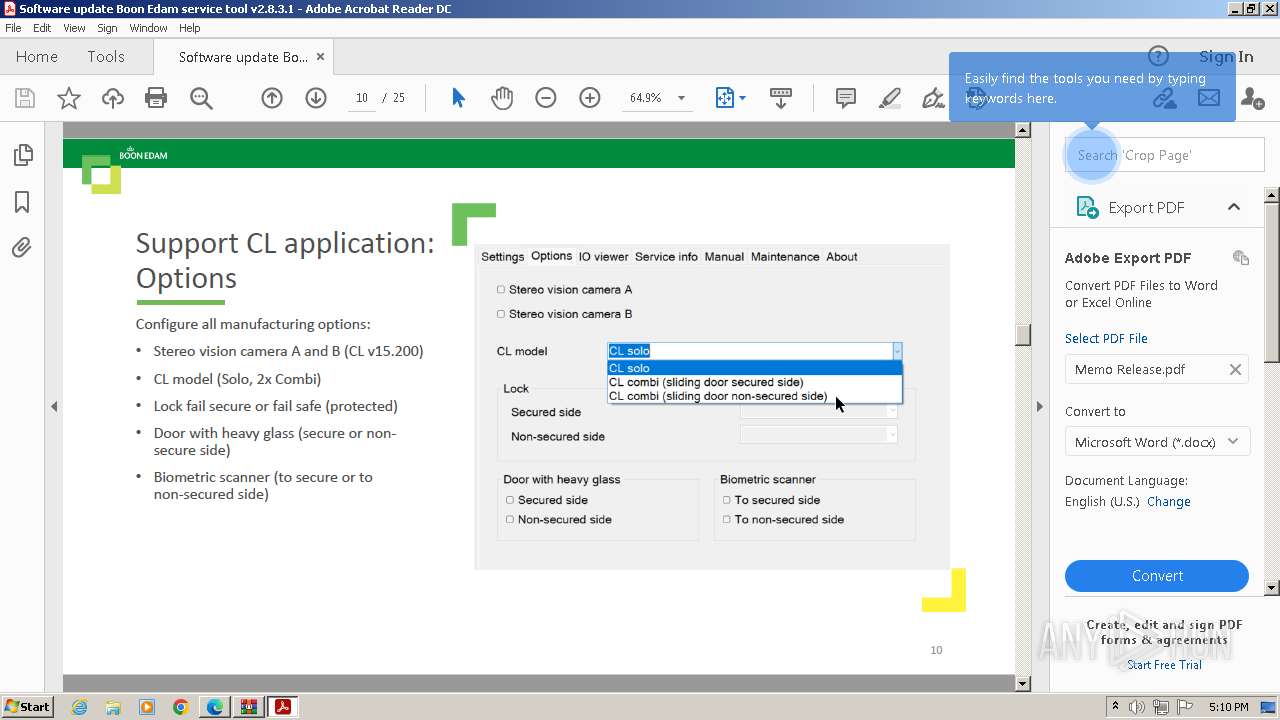Collapse left navigation pane arrow
The height and width of the screenshot is (720, 1280).
pos(54,406)
